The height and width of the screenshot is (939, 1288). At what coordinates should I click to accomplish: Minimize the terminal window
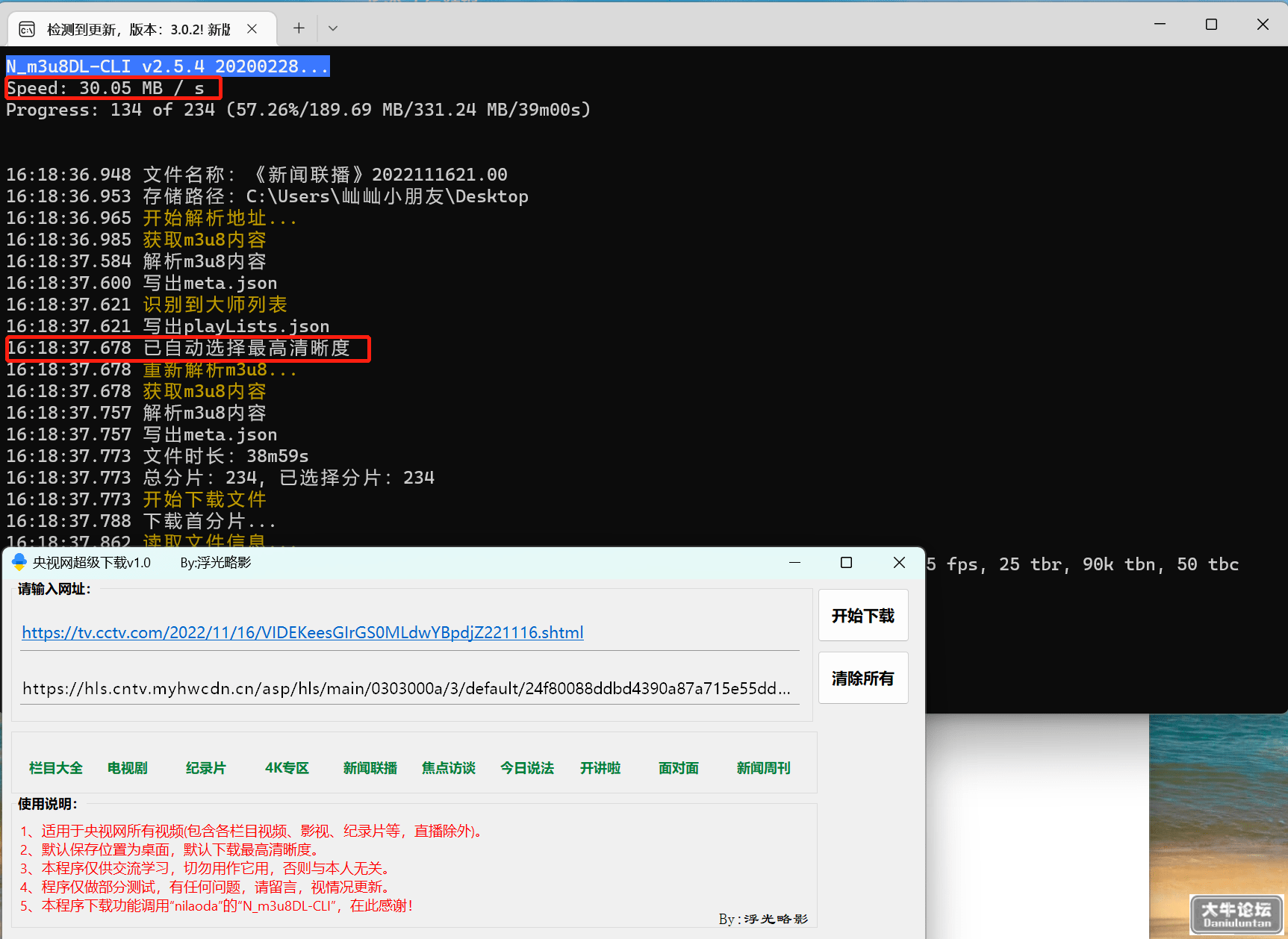[1160, 24]
